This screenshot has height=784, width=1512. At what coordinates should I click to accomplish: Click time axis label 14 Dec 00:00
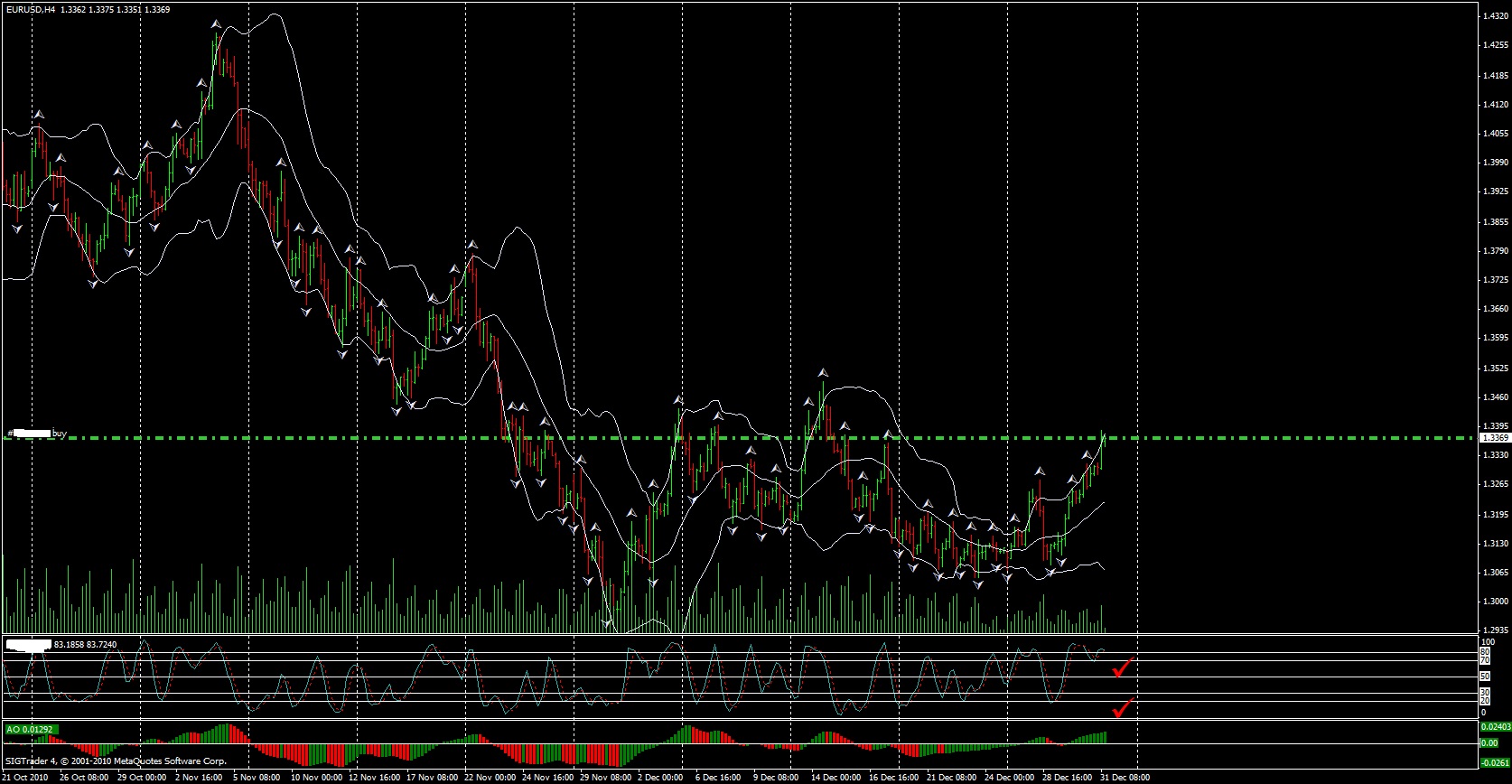(836, 777)
